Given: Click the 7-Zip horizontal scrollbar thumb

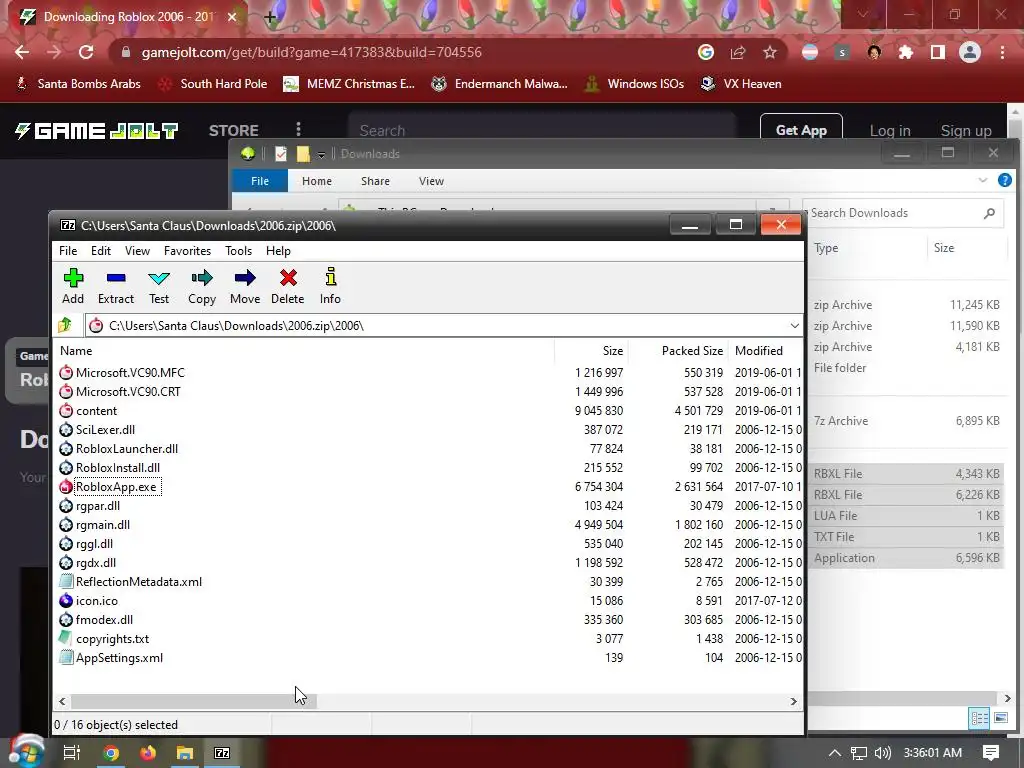Looking at the screenshot, I should click(193, 701).
